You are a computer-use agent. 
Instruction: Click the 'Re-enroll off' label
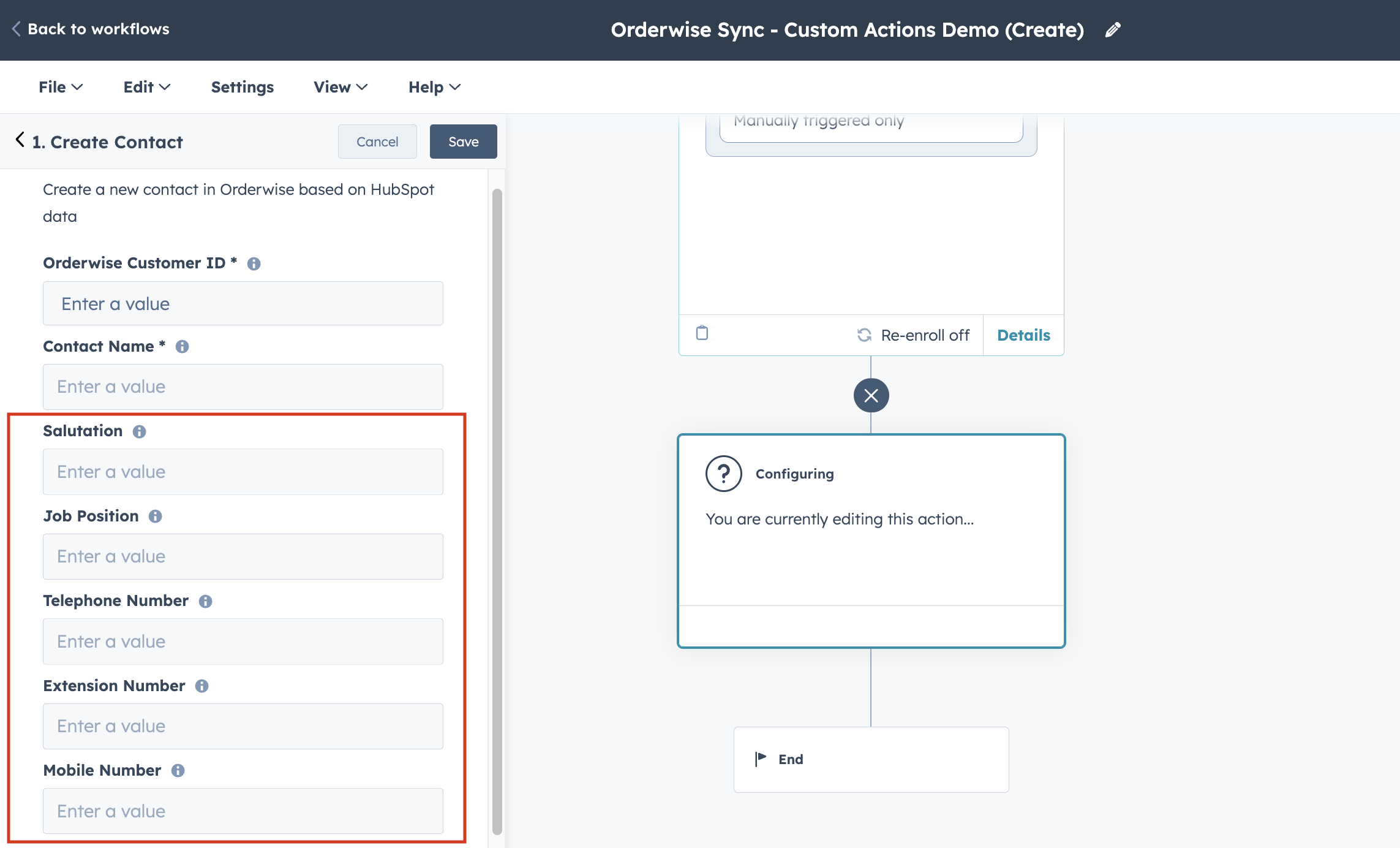(925, 335)
